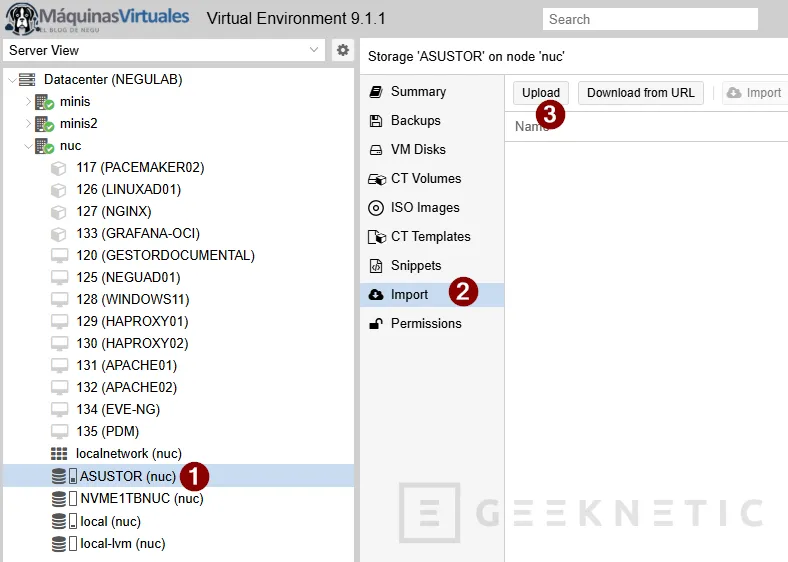Select Datacenter (NEGULAB) label
Image resolution: width=788 pixels, height=562 pixels.
pos(113,79)
